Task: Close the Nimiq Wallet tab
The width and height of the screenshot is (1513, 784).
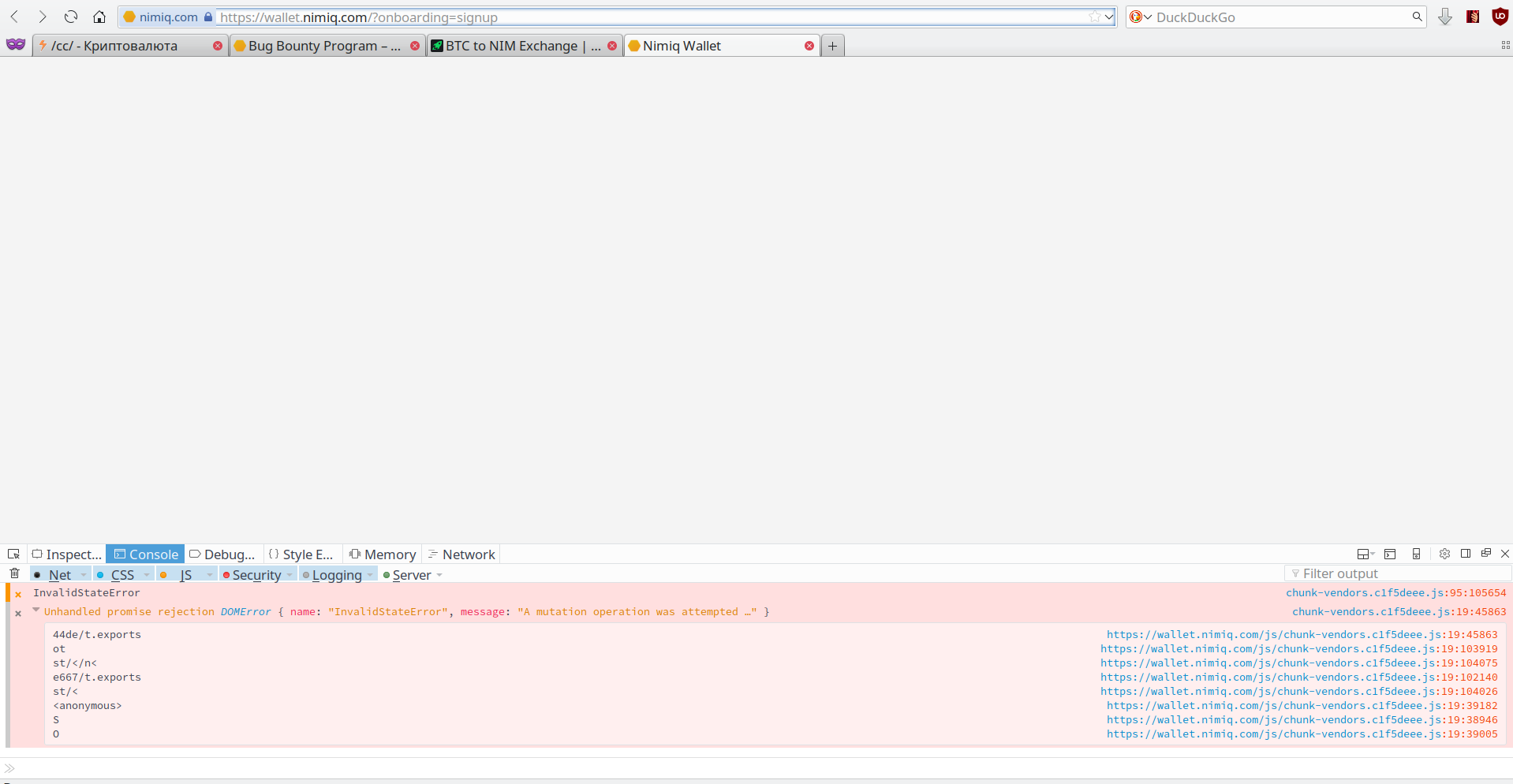Action: click(x=809, y=46)
